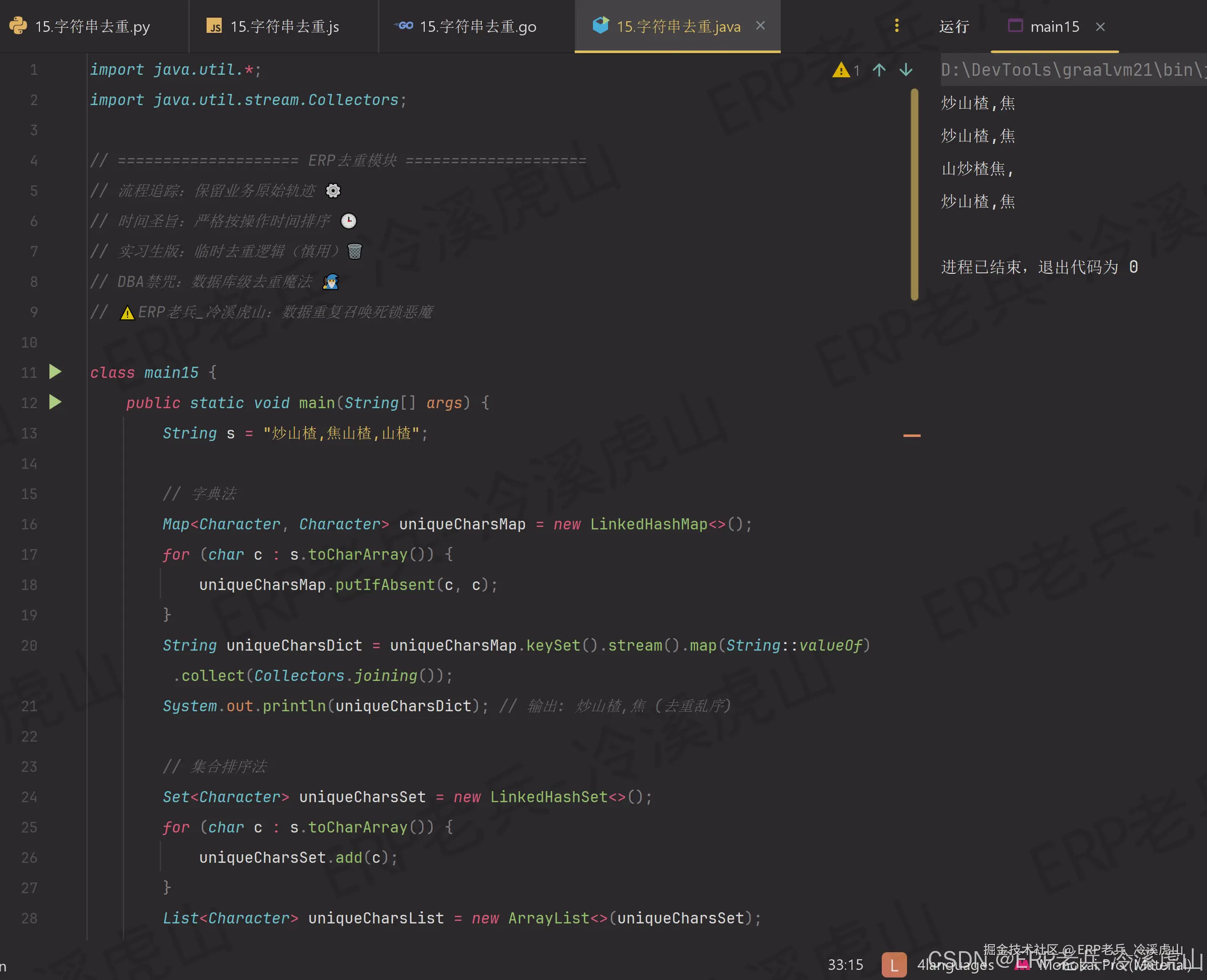Open Monokai Pro theme icon in status bar
The image size is (1207, 980).
coord(1023,965)
